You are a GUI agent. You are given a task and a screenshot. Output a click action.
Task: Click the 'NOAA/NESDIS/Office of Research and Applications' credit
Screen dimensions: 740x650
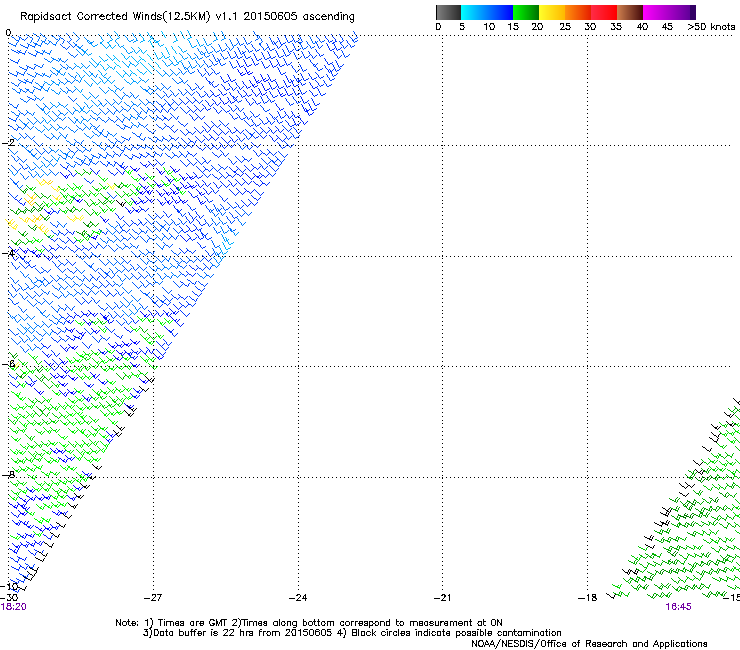pyautogui.click(x=589, y=644)
